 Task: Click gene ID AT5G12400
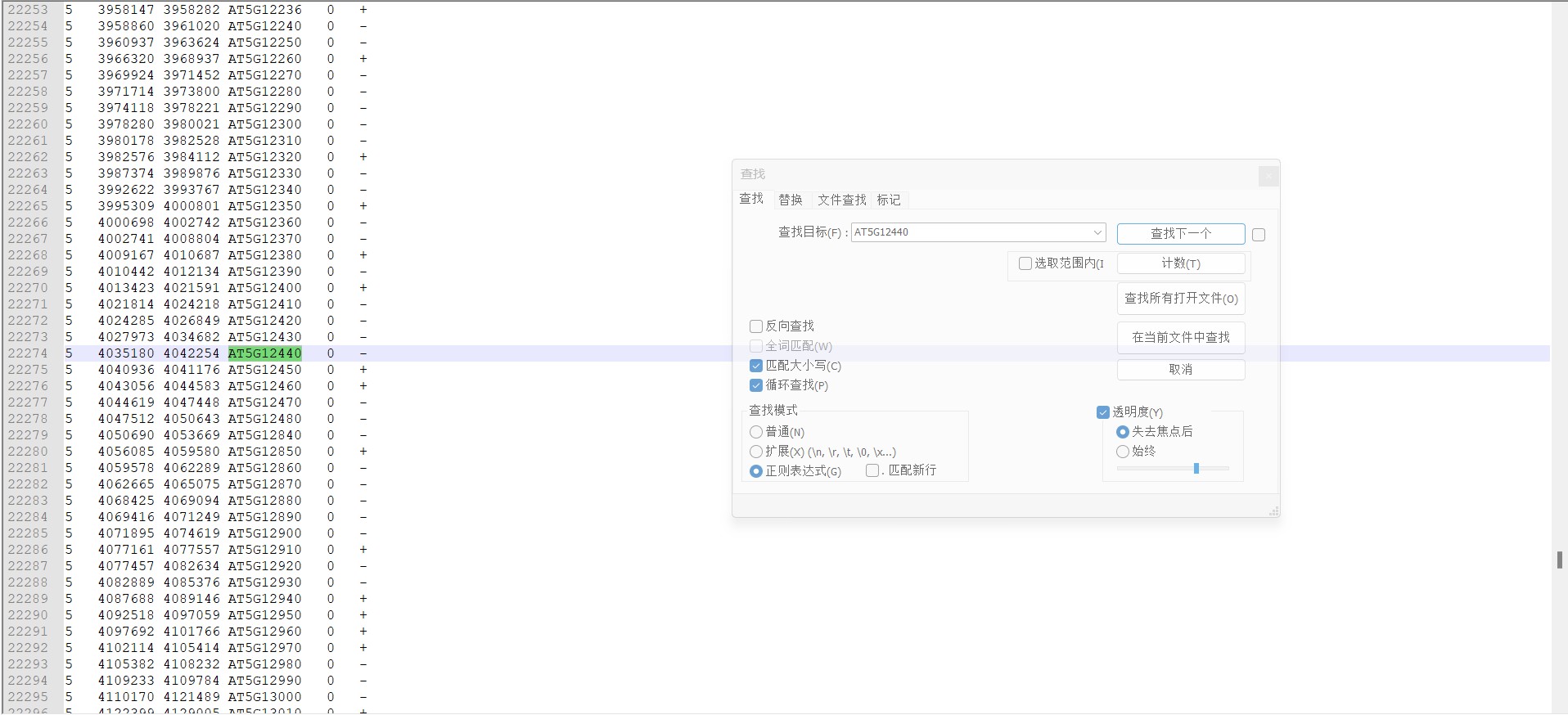click(264, 288)
